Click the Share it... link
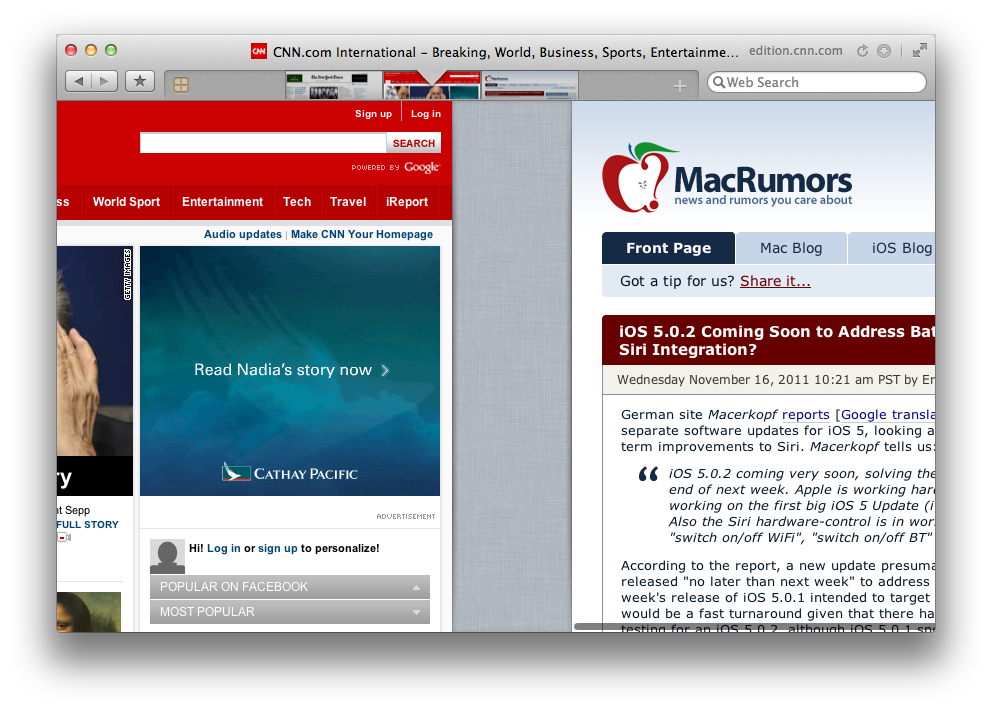Screen dimensions: 992x711 775,281
